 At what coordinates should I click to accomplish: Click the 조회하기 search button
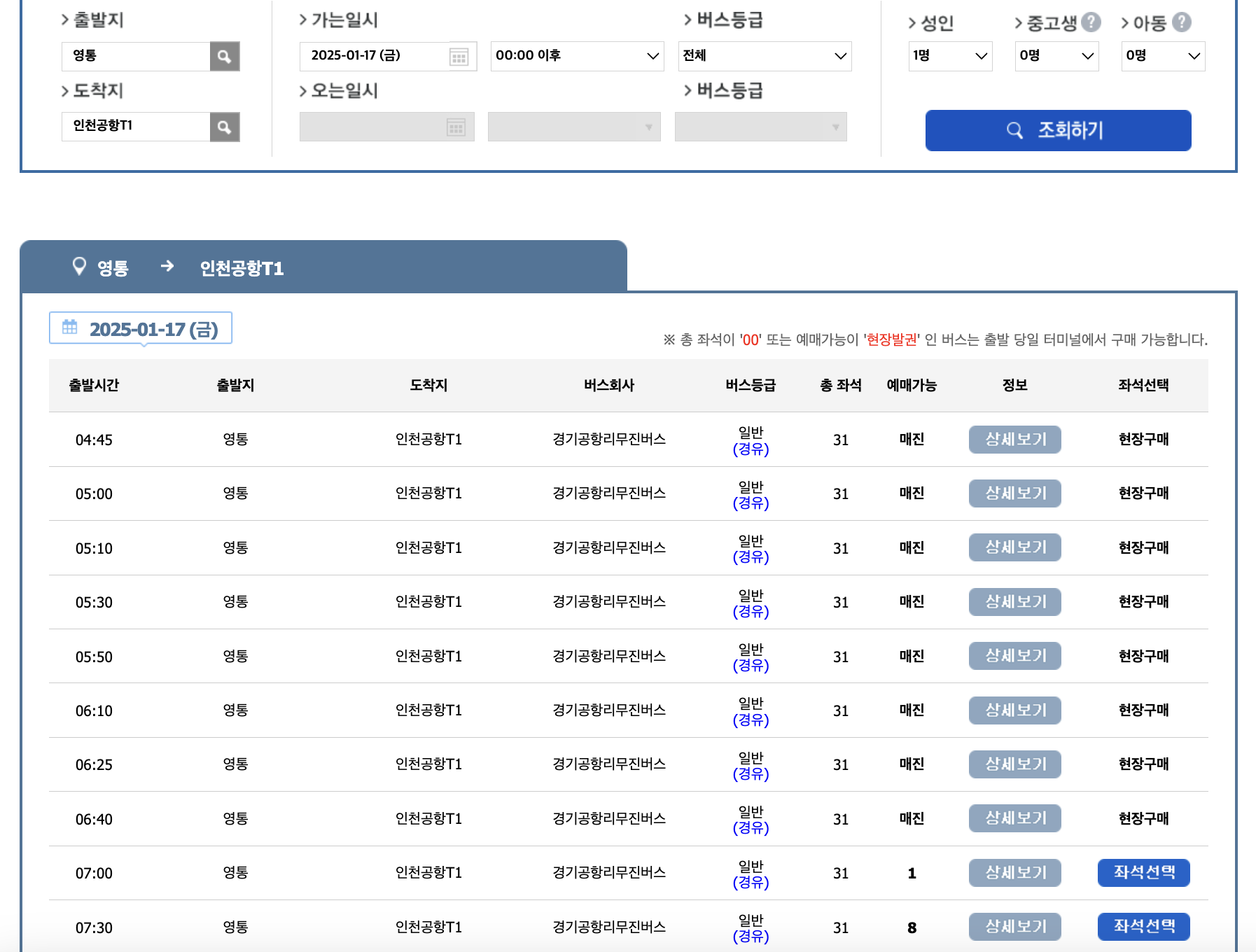(1057, 130)
